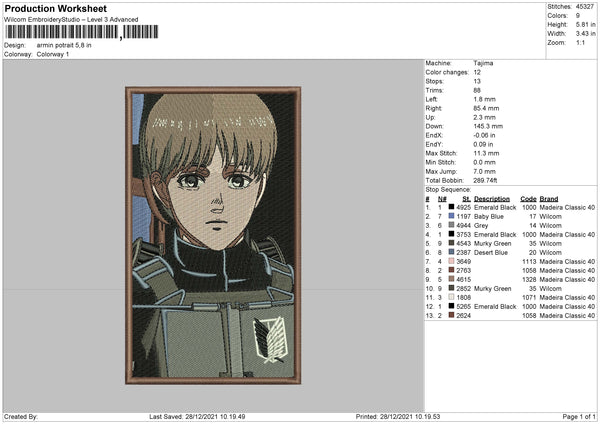Screen dimensions: 600x424
Task: Click the Machine value "Tajima"
Action: [x=483, y=63]
